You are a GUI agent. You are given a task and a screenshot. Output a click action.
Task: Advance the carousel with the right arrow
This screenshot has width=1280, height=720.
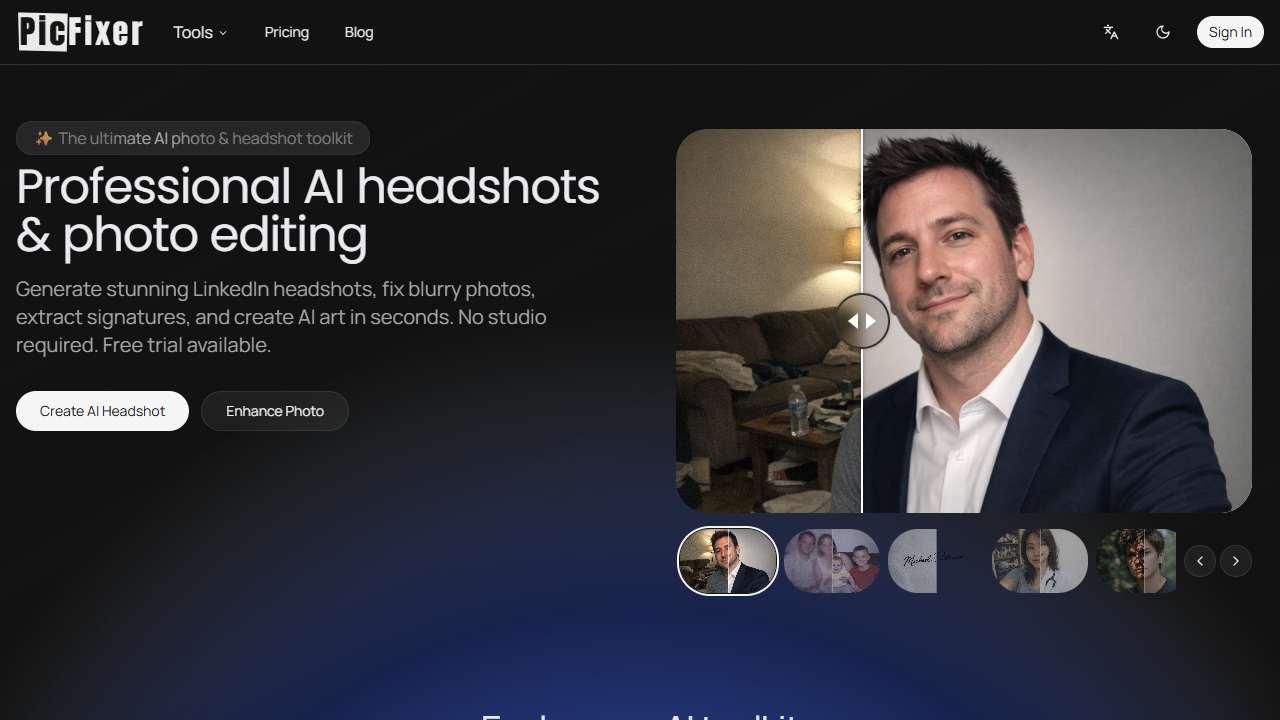tap(1236, 561)
